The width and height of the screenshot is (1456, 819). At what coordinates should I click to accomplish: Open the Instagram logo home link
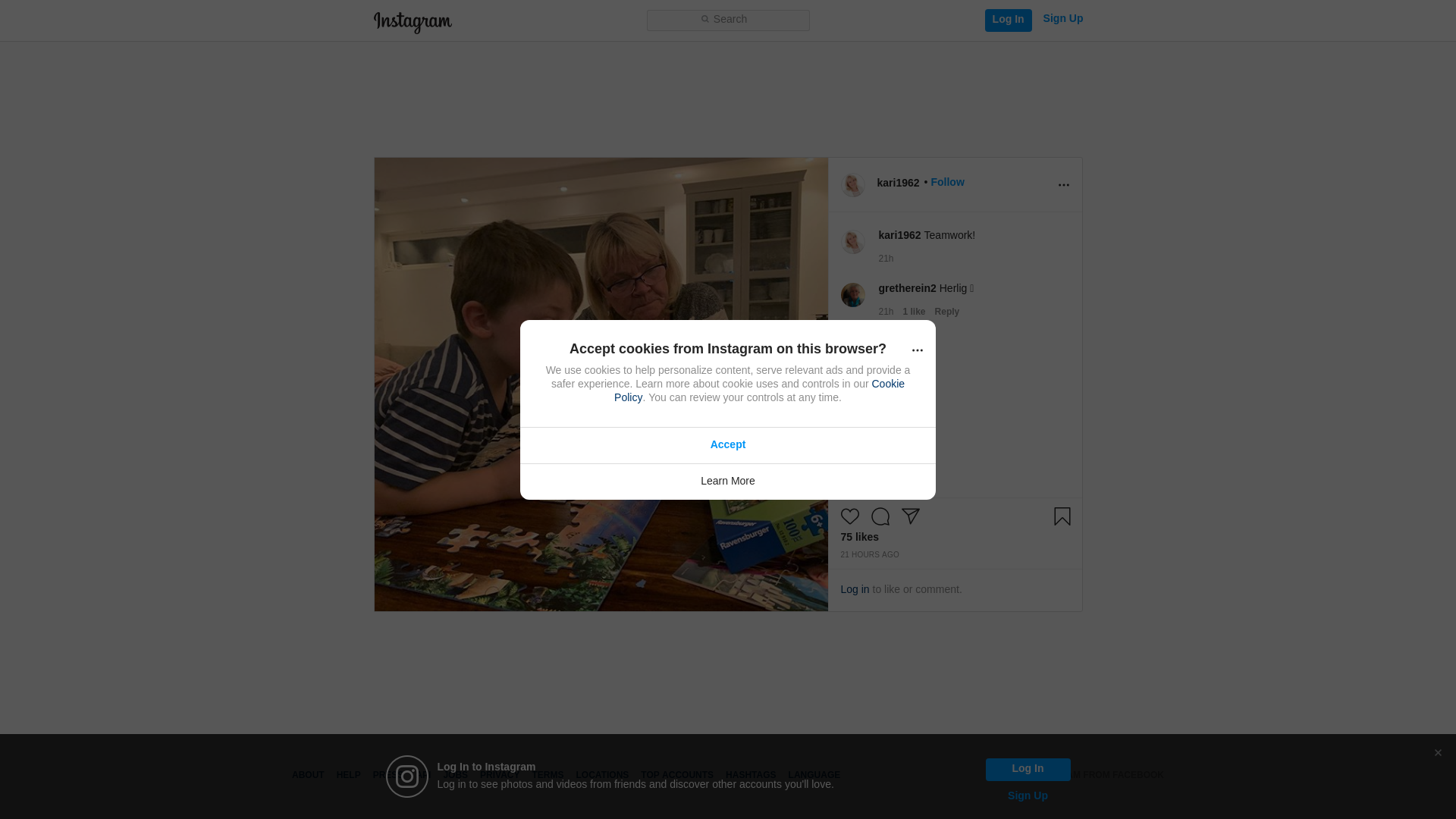[413, 22]
